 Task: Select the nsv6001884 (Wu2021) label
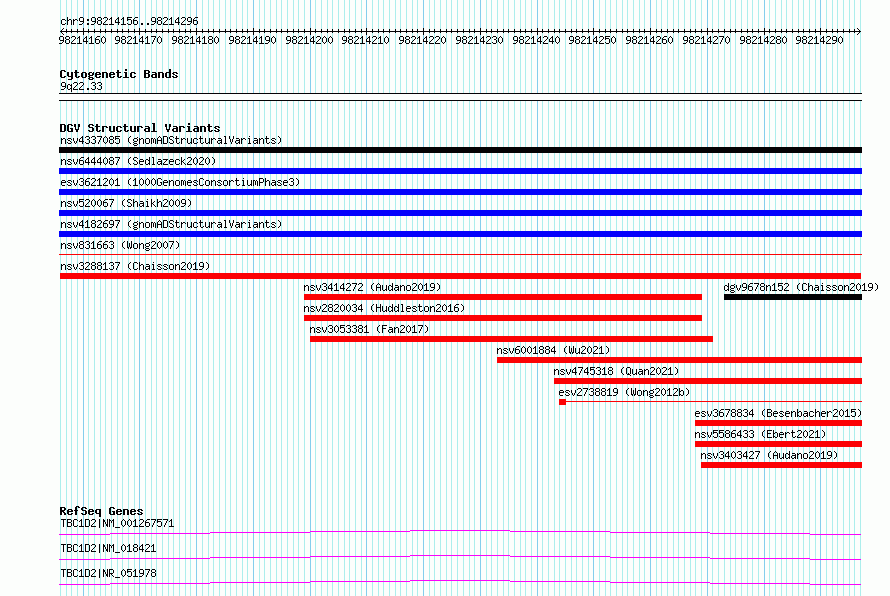[x=553, y=350]
